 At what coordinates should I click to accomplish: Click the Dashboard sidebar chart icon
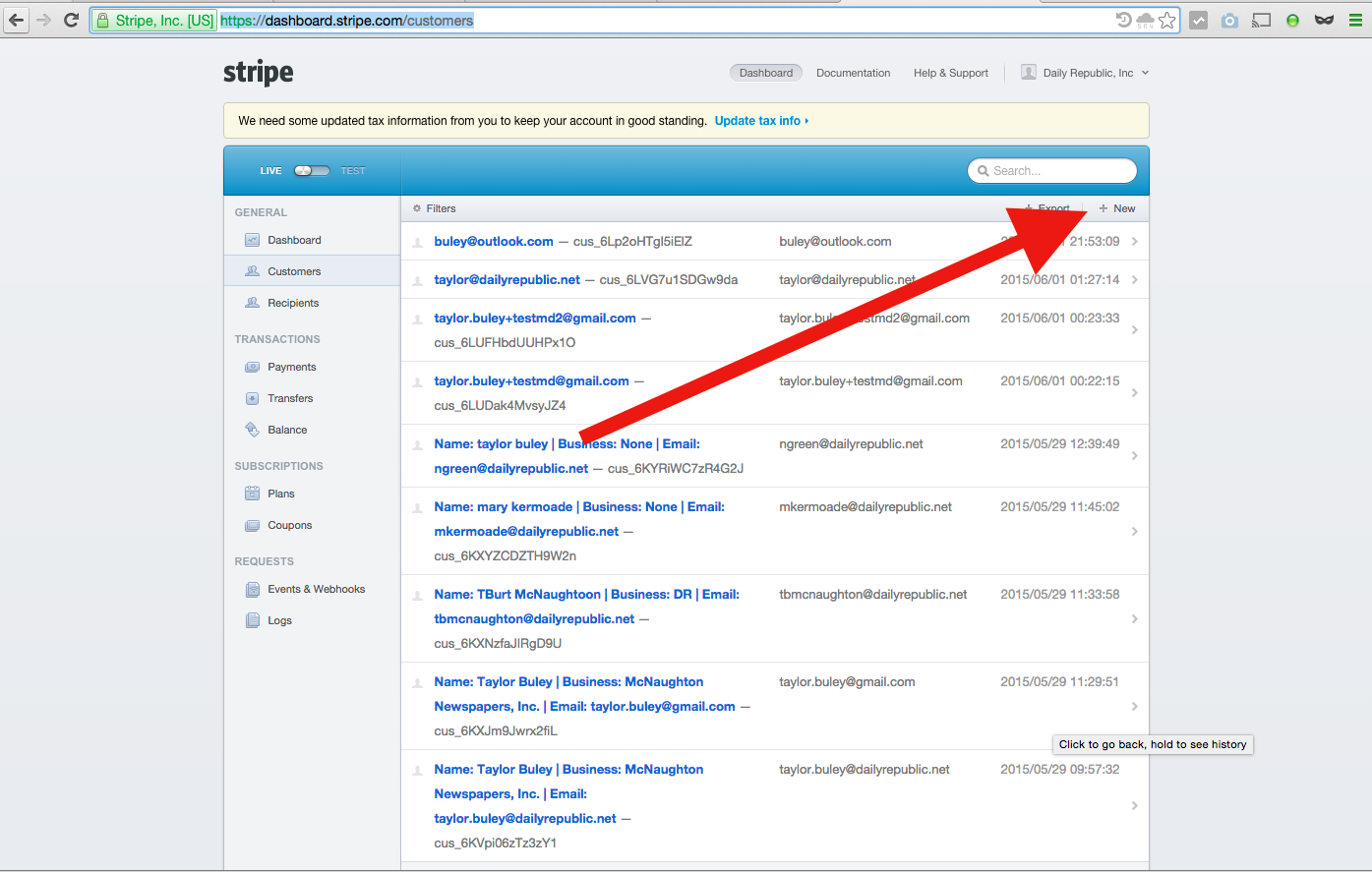click(252, 240)
